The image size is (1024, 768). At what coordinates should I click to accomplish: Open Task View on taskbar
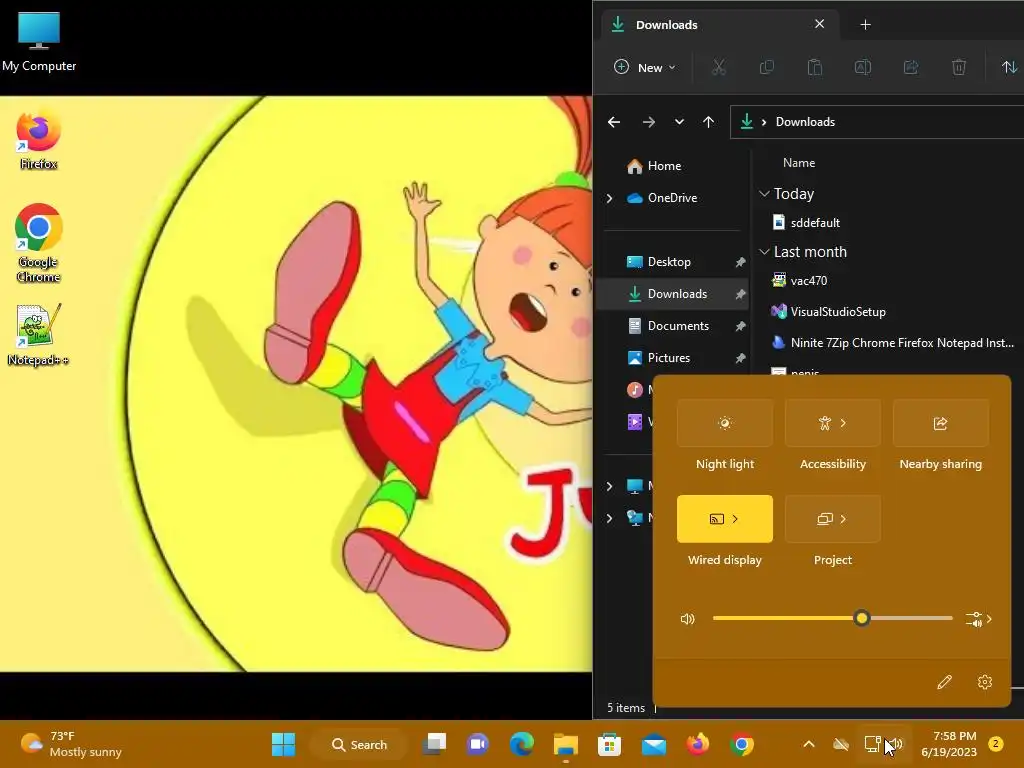click(434, 744)
